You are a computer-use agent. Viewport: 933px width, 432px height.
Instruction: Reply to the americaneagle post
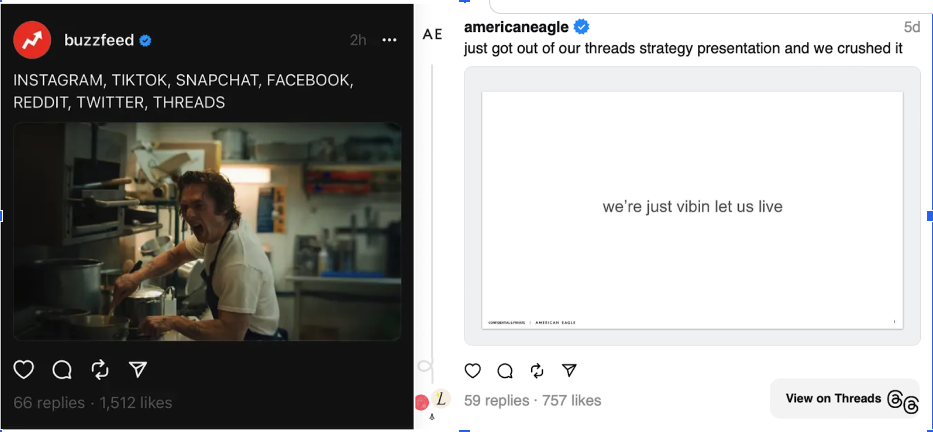[505, 371]
